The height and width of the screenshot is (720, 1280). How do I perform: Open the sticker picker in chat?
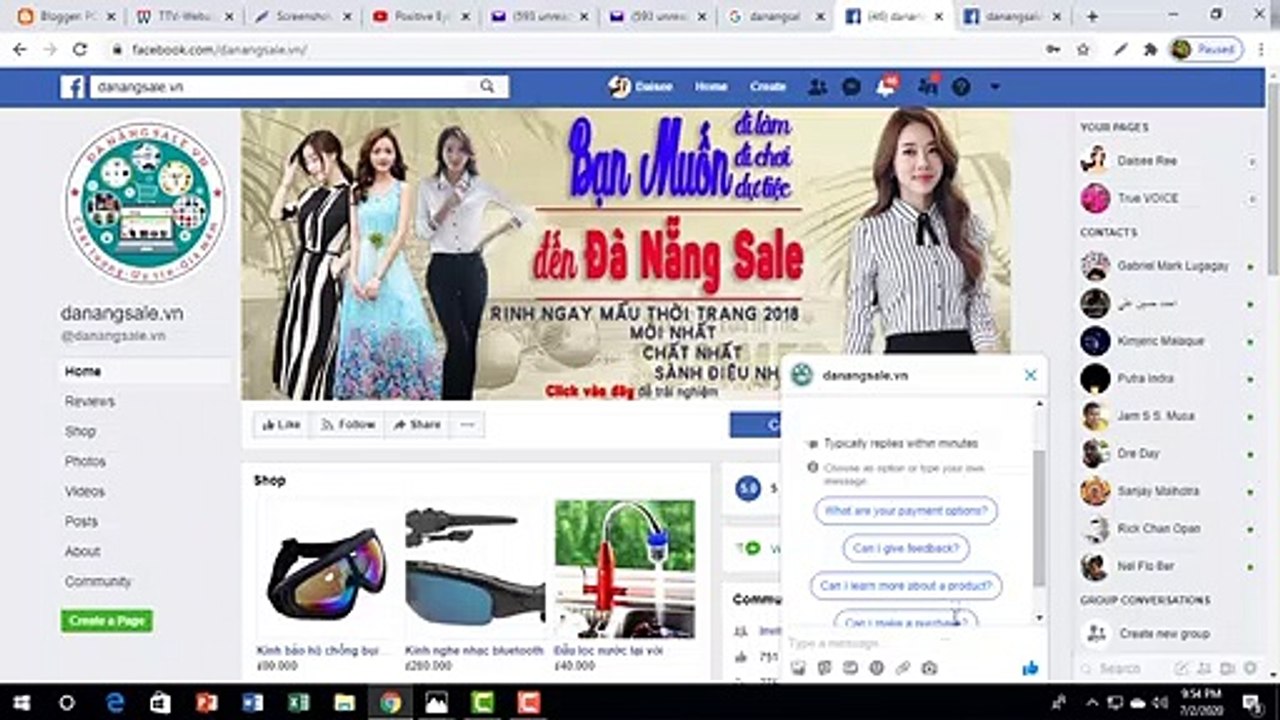pyautogui.click(x=824, y=668)
